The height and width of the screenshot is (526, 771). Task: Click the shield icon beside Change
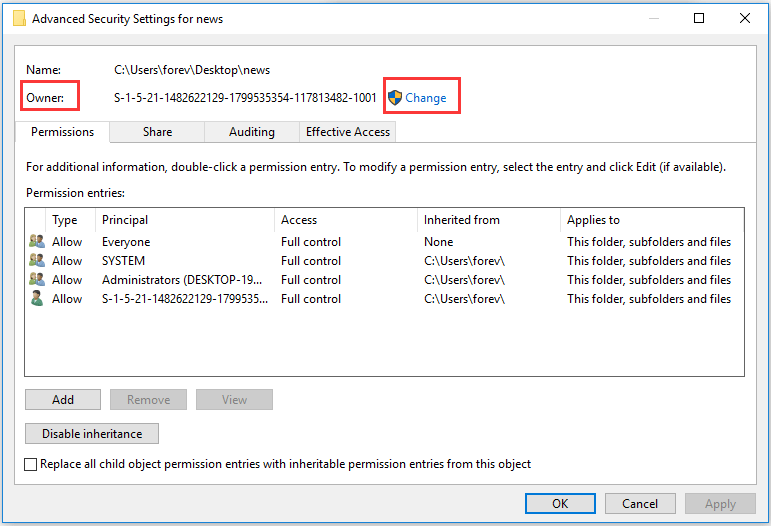tap(395, 98)
